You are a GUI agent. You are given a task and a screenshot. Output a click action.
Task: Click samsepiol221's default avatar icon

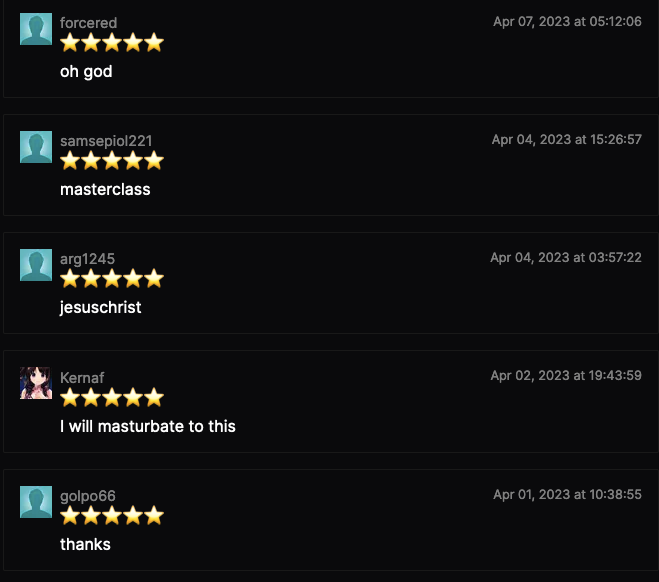[x=36, y=147]
